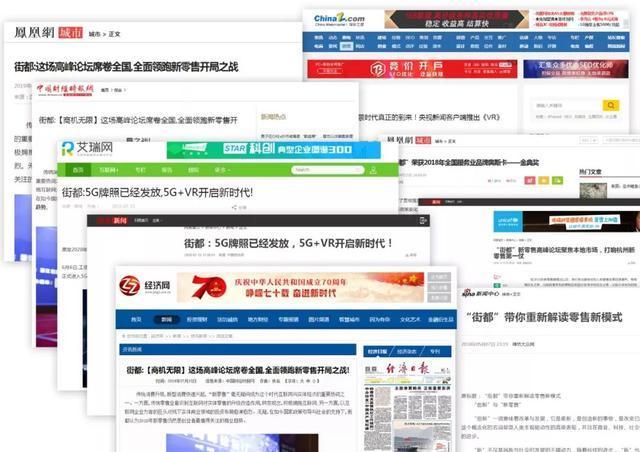
Task: Click the 艾瑞网 Search input field
Action: (327, 170)
